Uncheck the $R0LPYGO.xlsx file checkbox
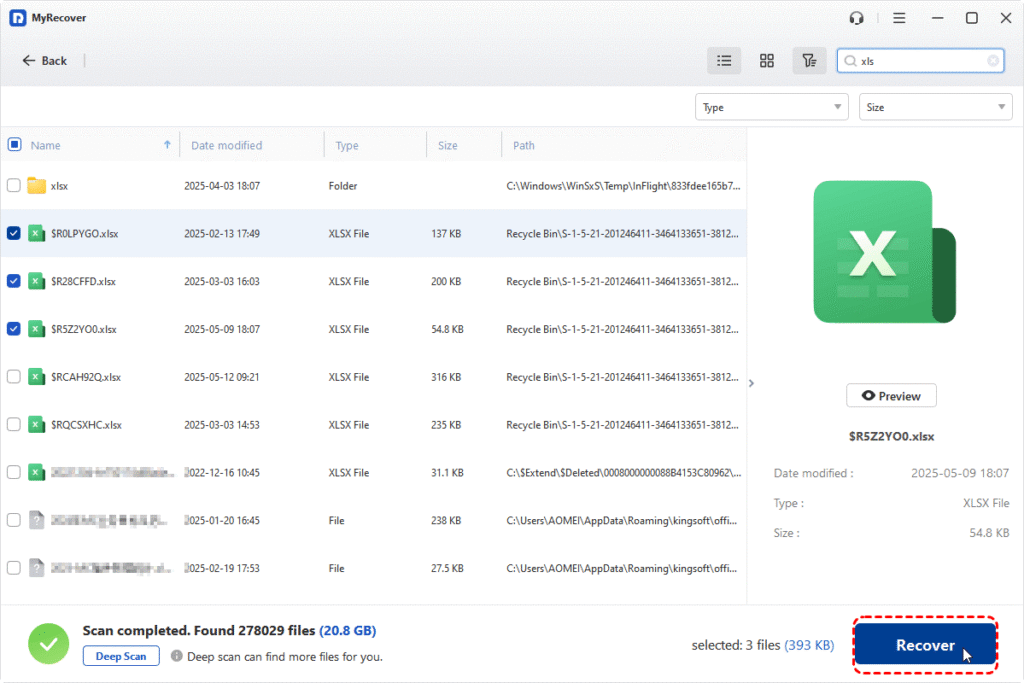This screenshot has height=683, width=1024. (x=14, y=233)
